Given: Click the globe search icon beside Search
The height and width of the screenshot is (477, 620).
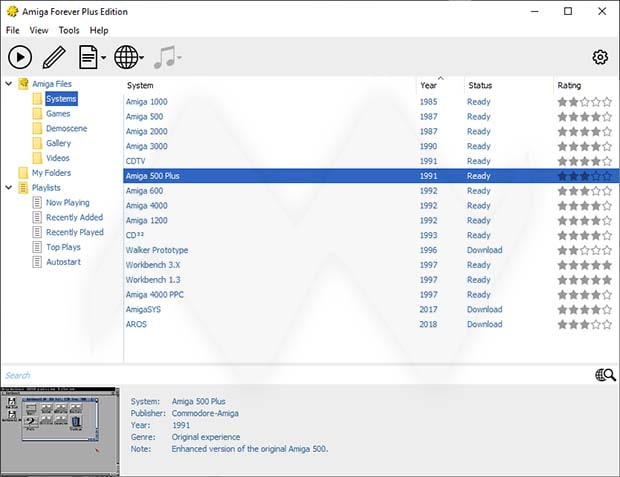Looking at the screenshot, I should coord(605,375).
